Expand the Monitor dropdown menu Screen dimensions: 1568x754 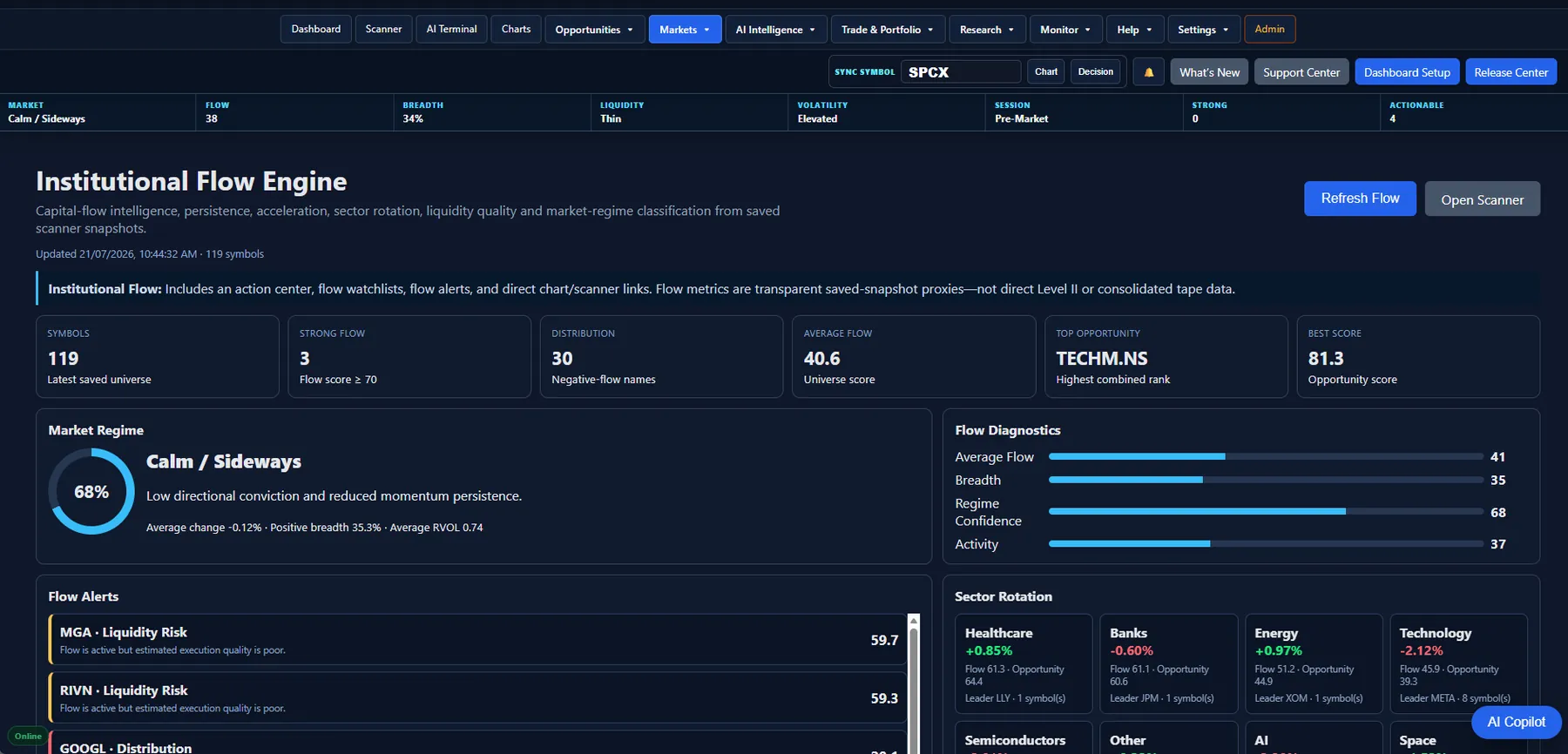1065,30
